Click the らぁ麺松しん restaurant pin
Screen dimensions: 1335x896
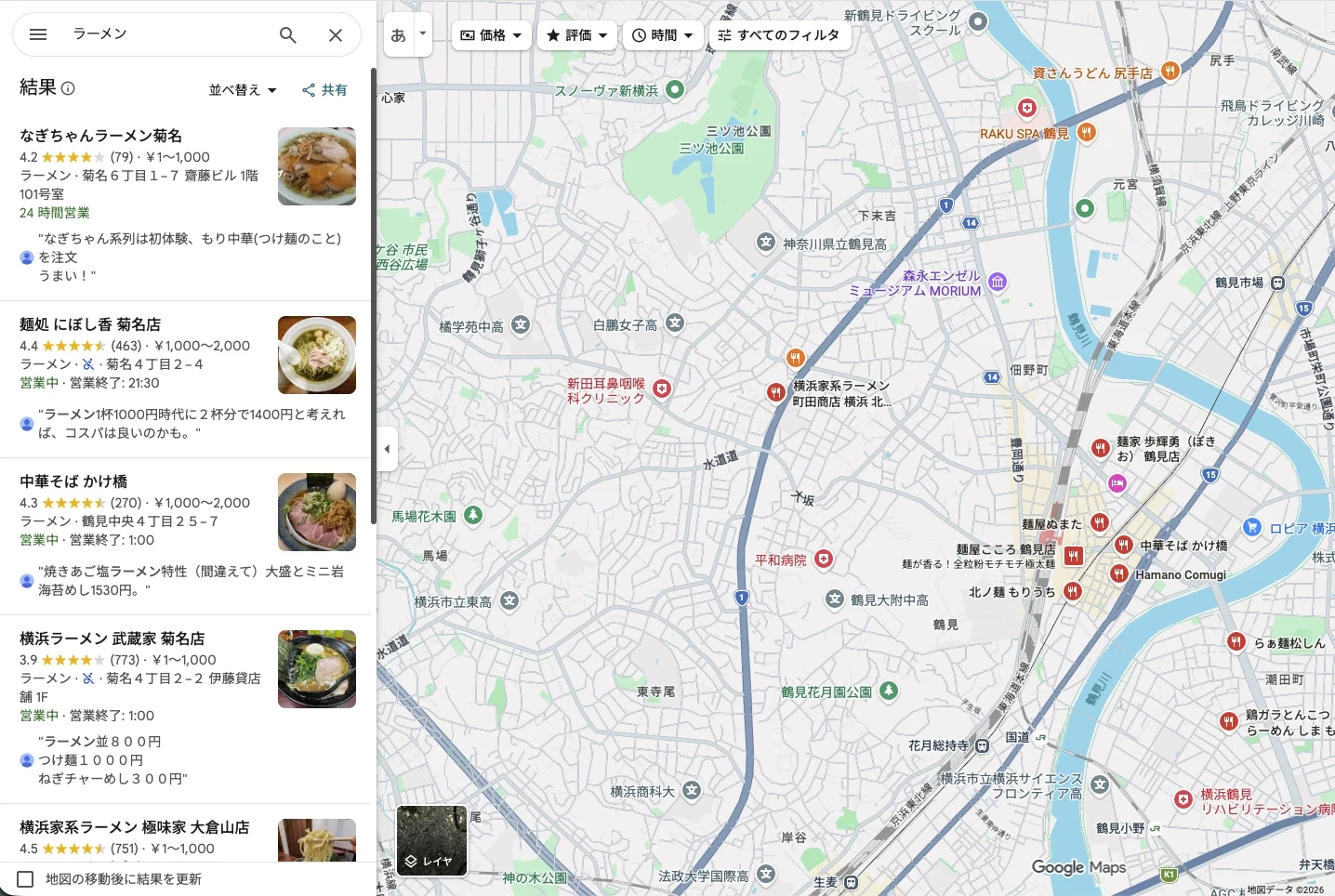[x=1236, y=640]
